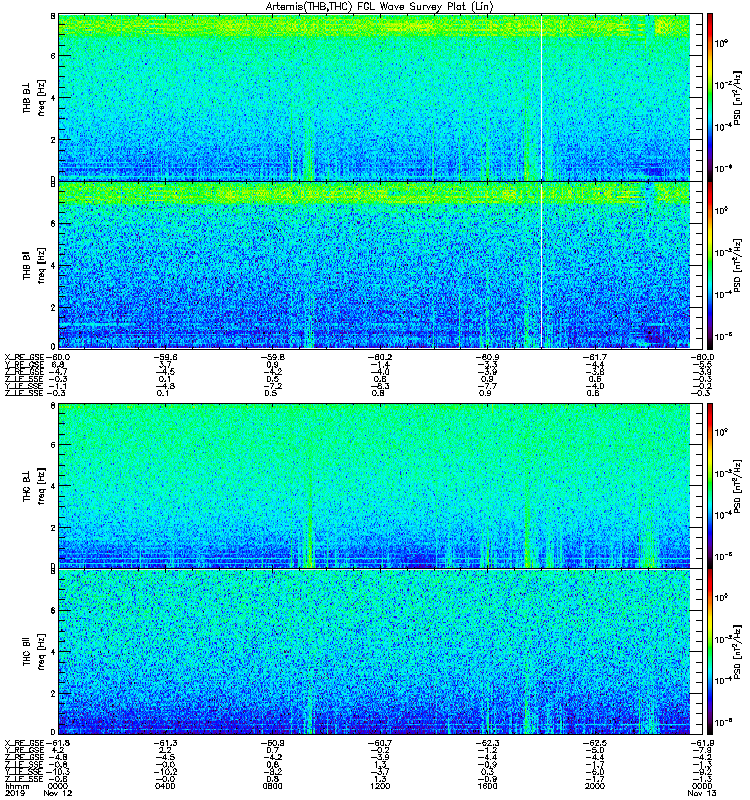Click the color bar beside THB B∥ panel
The width and height of the screenshot is (750, 800).
tap(709, 265)
